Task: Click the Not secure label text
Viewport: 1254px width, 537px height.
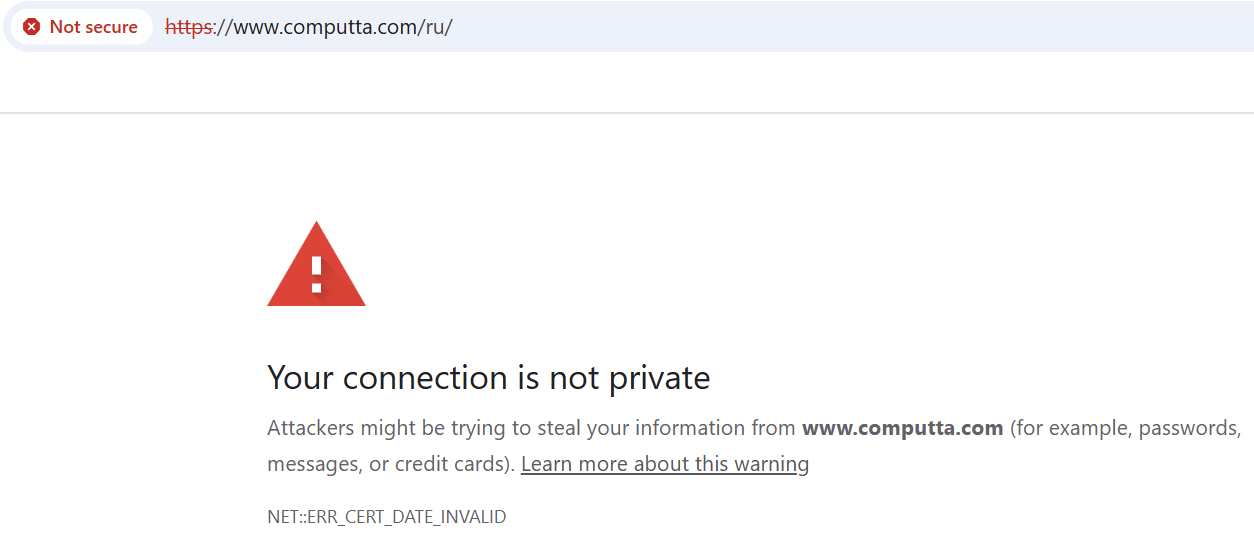Action: click(x=94, y=27)
